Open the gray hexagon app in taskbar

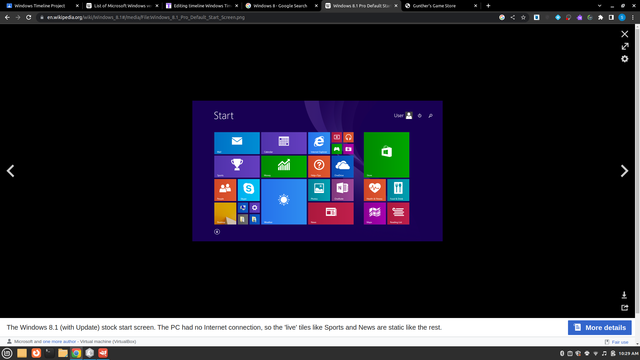(x=90, y=353)
